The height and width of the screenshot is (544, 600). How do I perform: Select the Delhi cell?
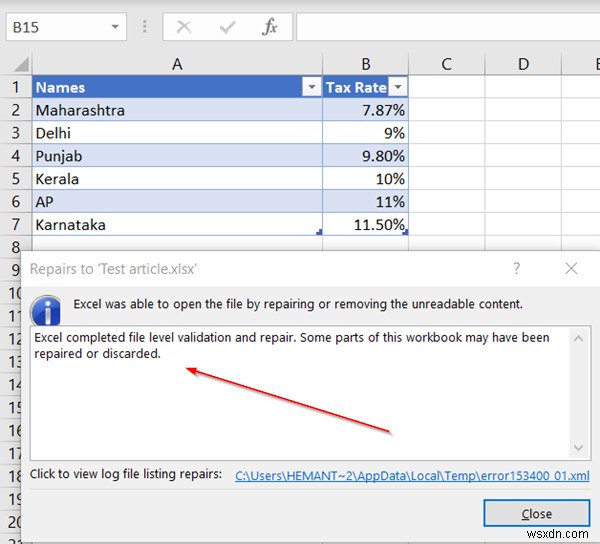pos(177,133)
